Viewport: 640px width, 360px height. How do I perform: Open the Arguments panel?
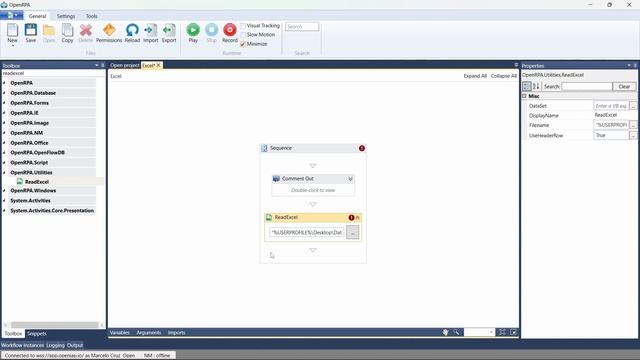(149, 333)
